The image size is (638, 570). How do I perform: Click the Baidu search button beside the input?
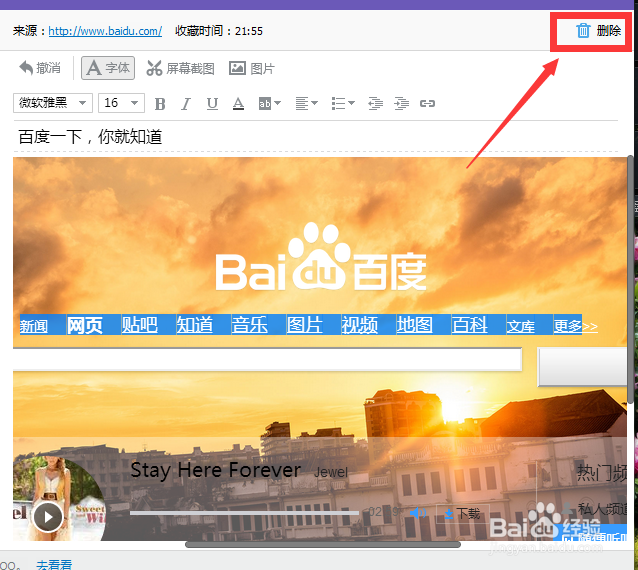pos(582,367)
